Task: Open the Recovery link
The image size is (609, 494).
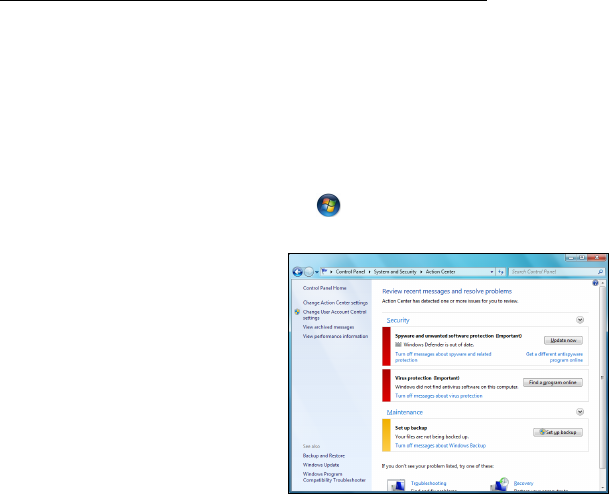Action: point(523,484)
